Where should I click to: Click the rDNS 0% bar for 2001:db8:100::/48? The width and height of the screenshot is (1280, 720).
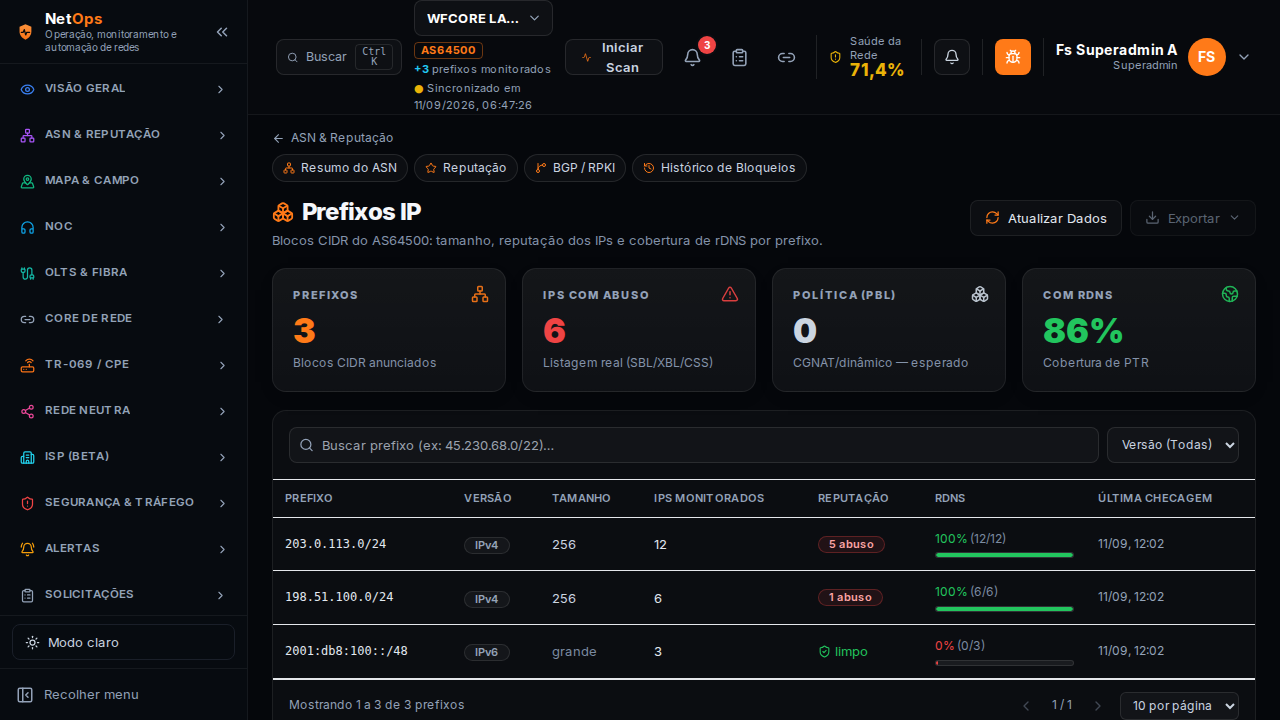[1004, 663]
